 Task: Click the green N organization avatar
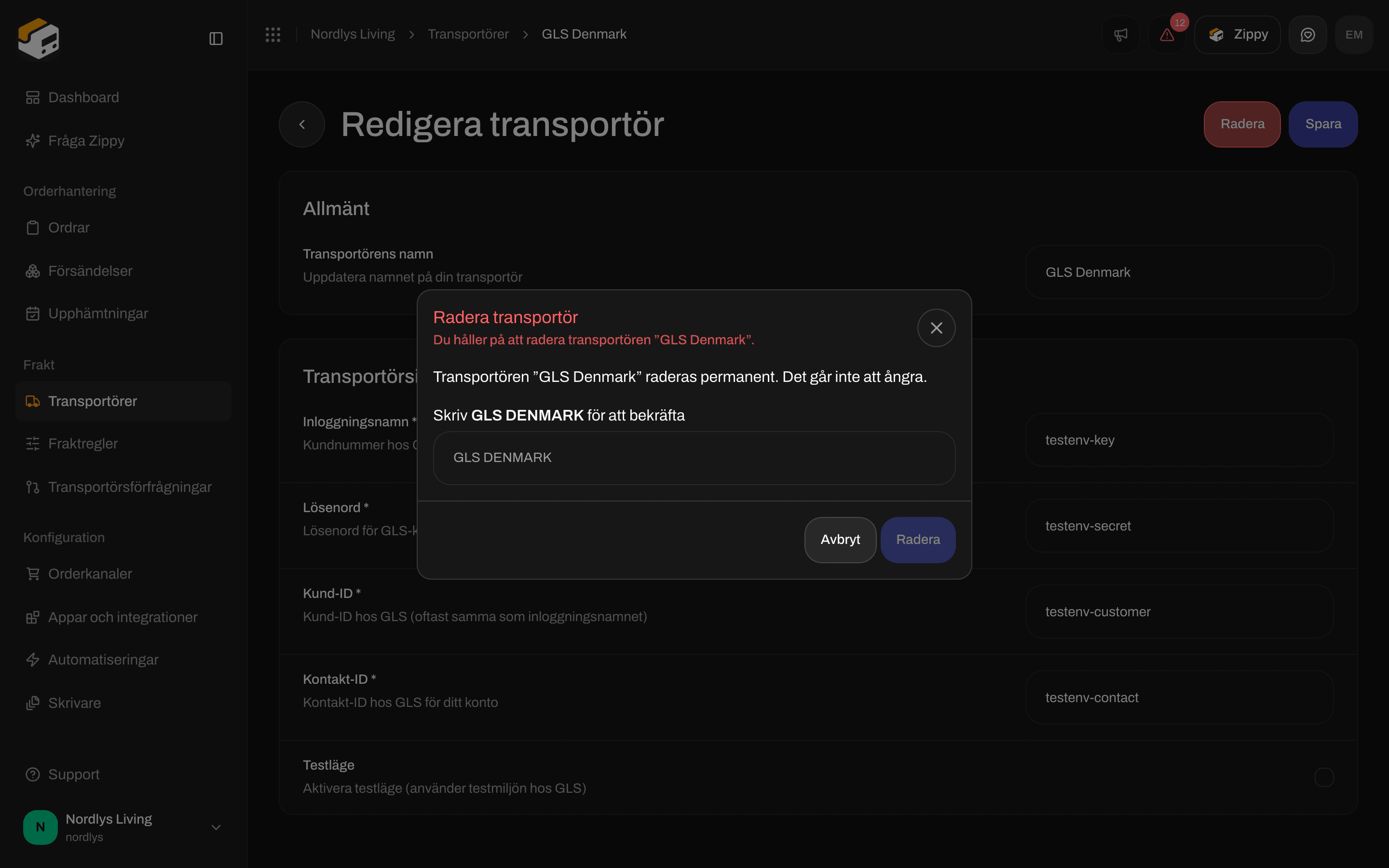coord(40,827)
